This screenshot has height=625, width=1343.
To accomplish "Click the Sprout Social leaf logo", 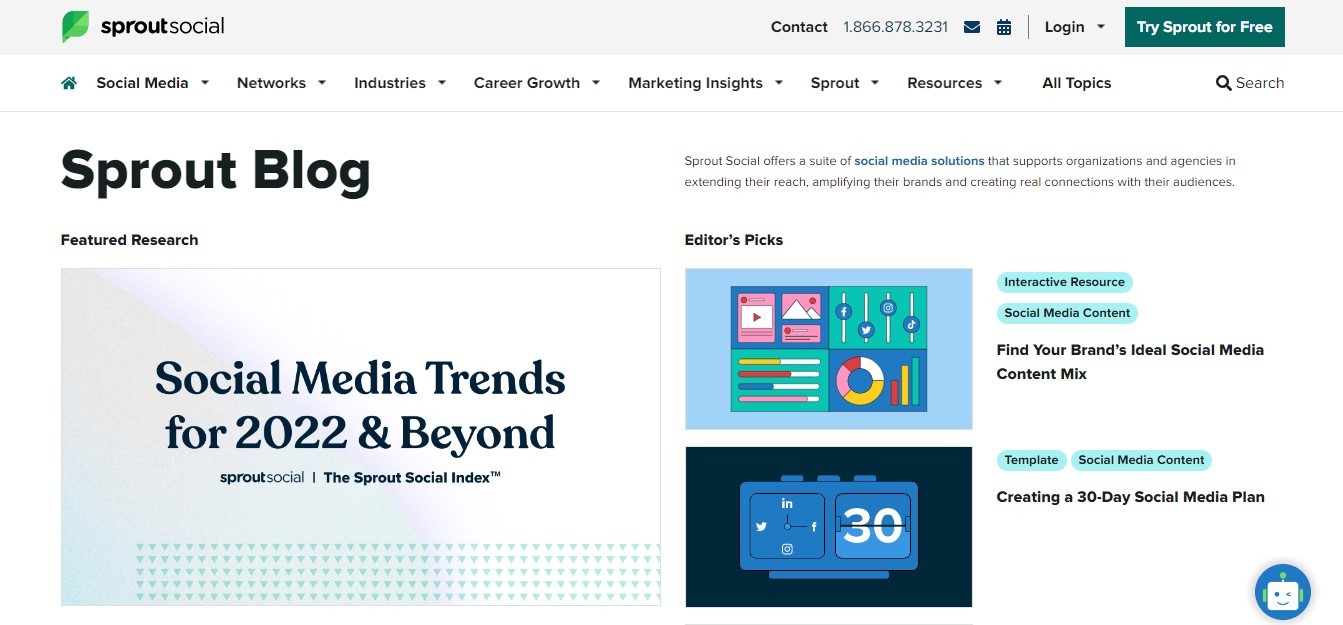I will [x=76, y=27].
